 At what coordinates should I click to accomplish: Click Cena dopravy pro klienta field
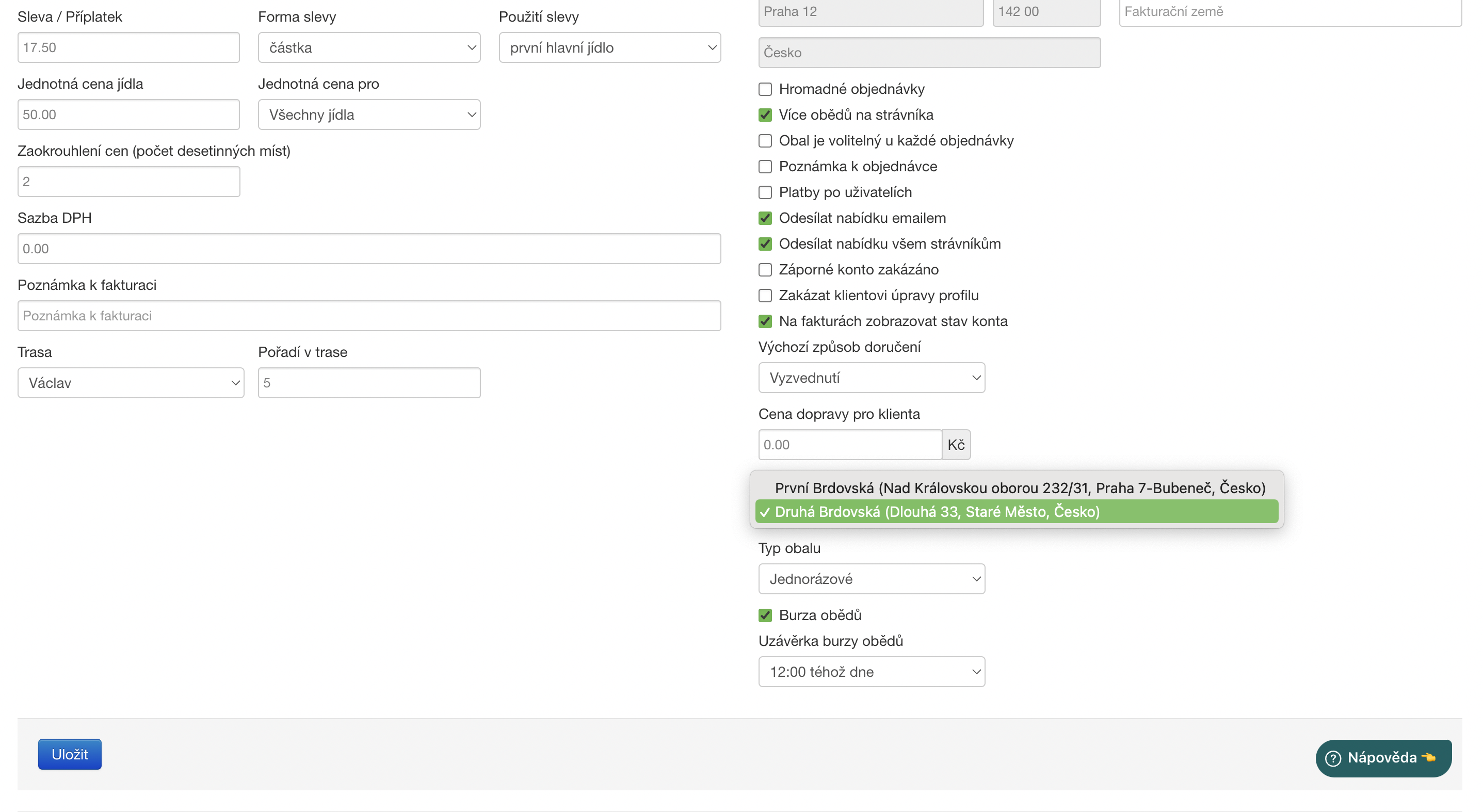[850, 445]
